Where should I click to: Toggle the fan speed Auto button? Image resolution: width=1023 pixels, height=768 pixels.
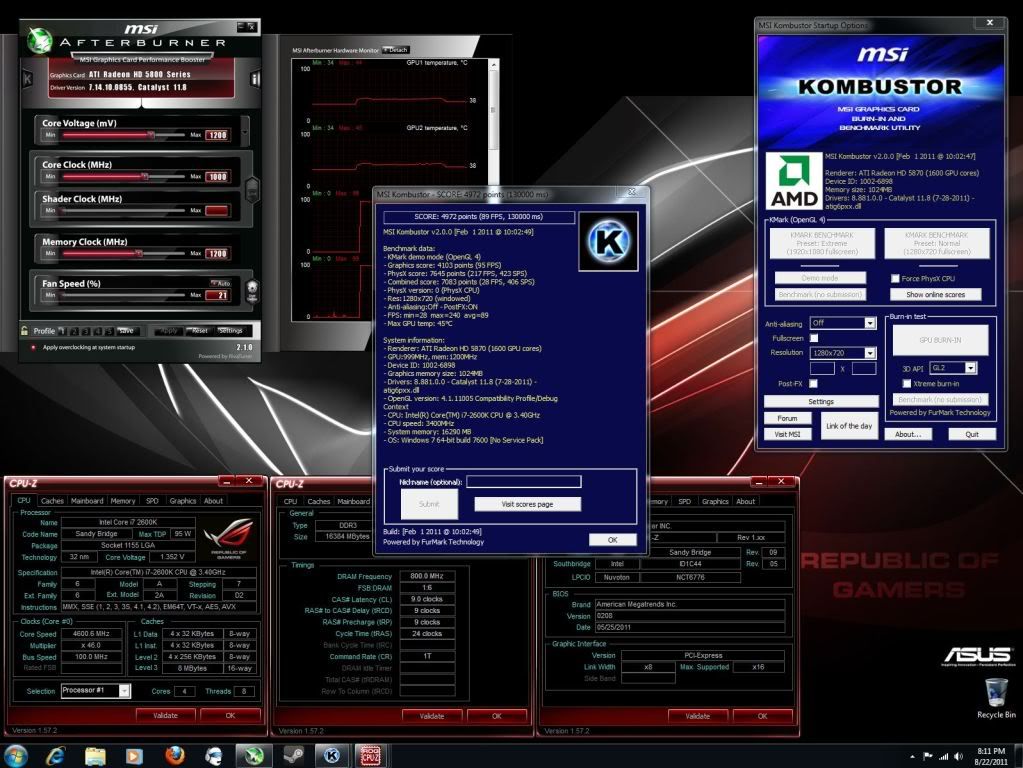pyautogui.click(x=221, y=283)
